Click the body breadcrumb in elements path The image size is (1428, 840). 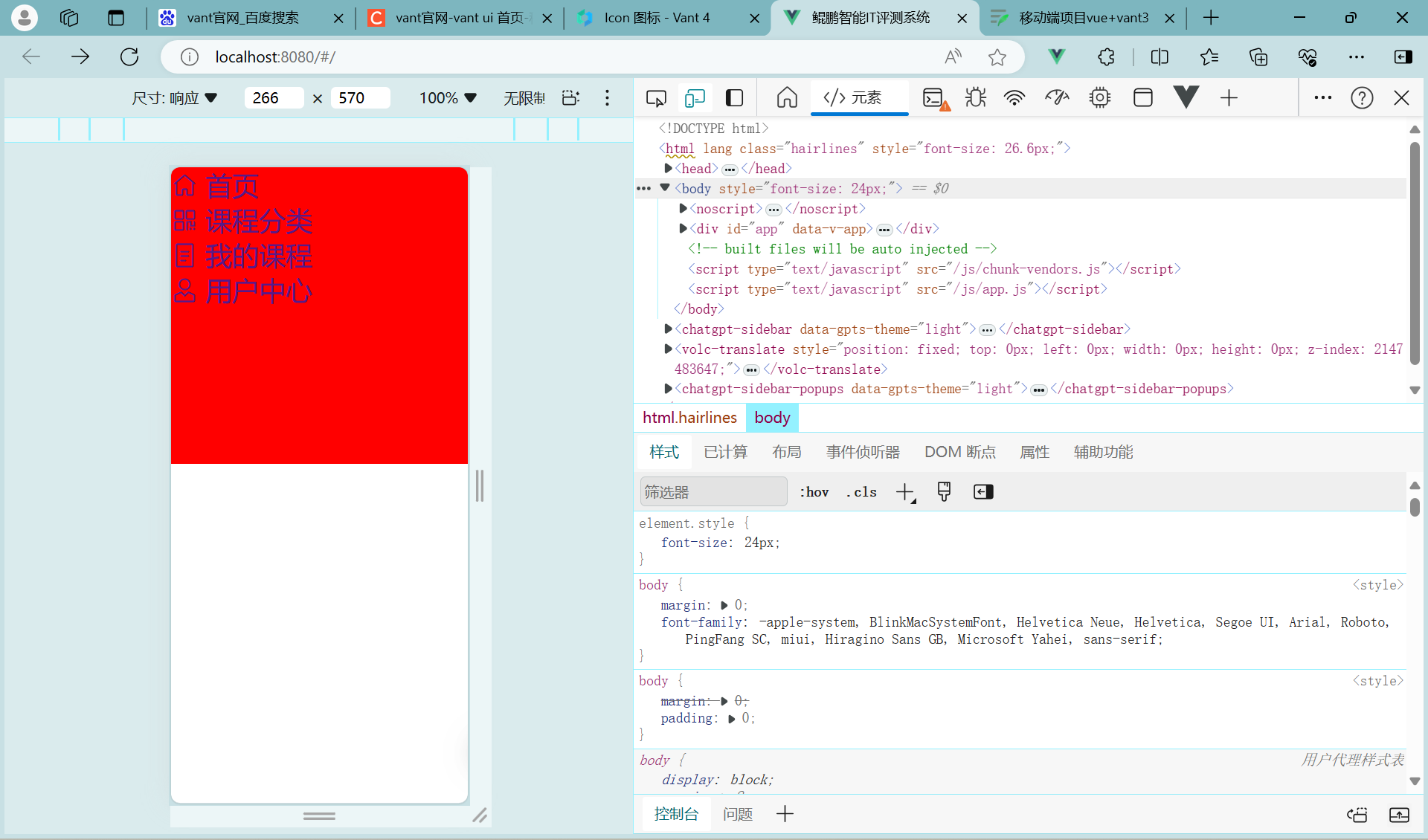[772, 418]
